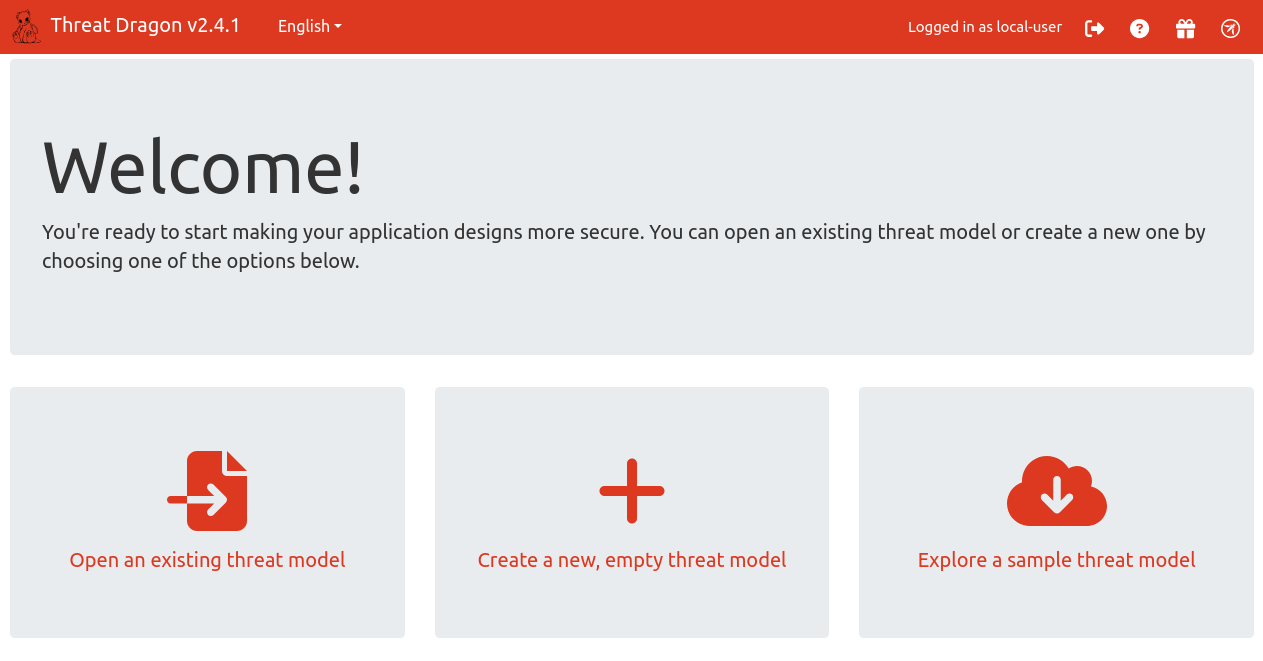The image size is (1263, 661).
Task: Click the file import arrow icon
Action: [x=208, y=491]
